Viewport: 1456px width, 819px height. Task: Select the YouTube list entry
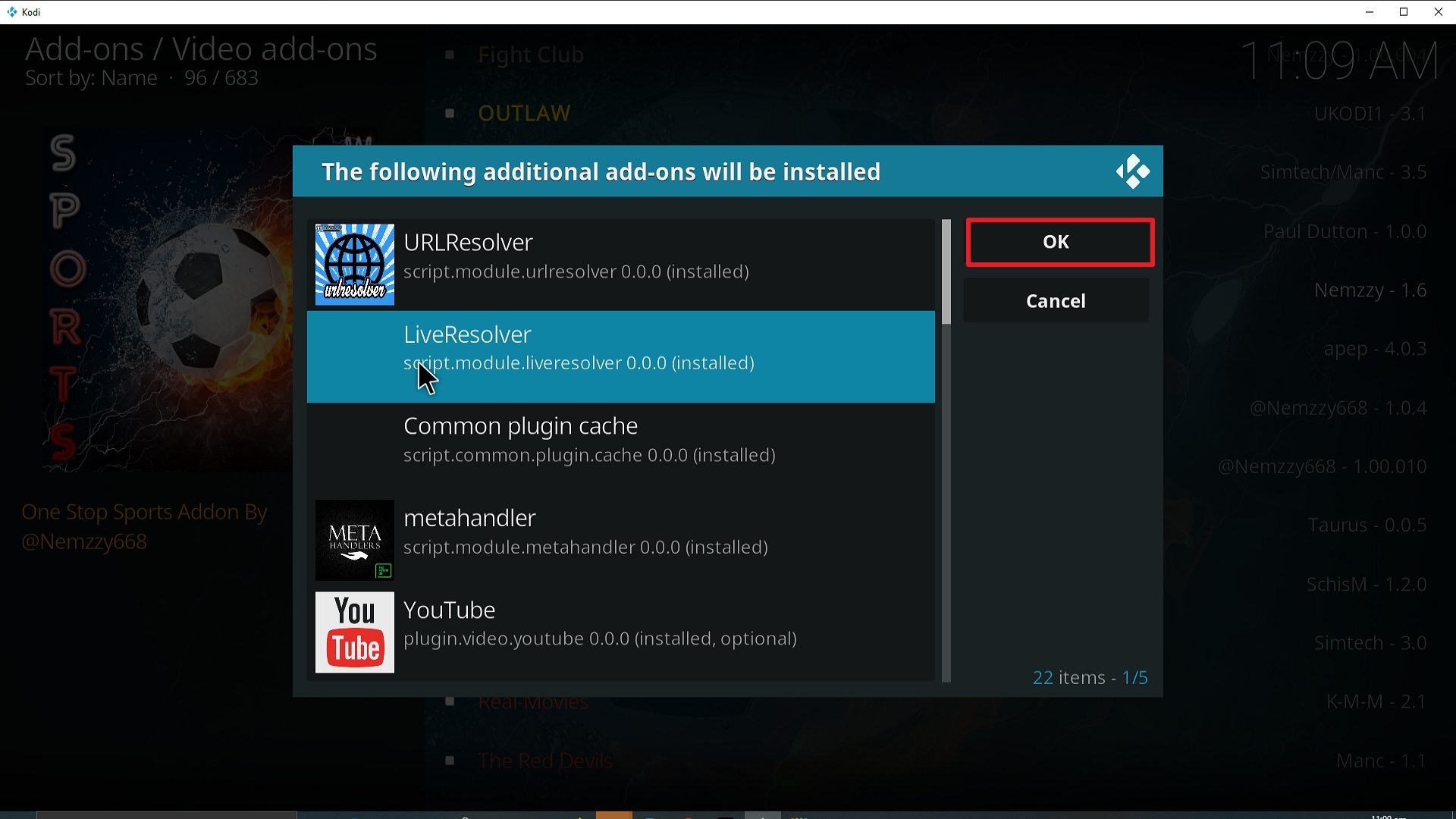point(620,632)
